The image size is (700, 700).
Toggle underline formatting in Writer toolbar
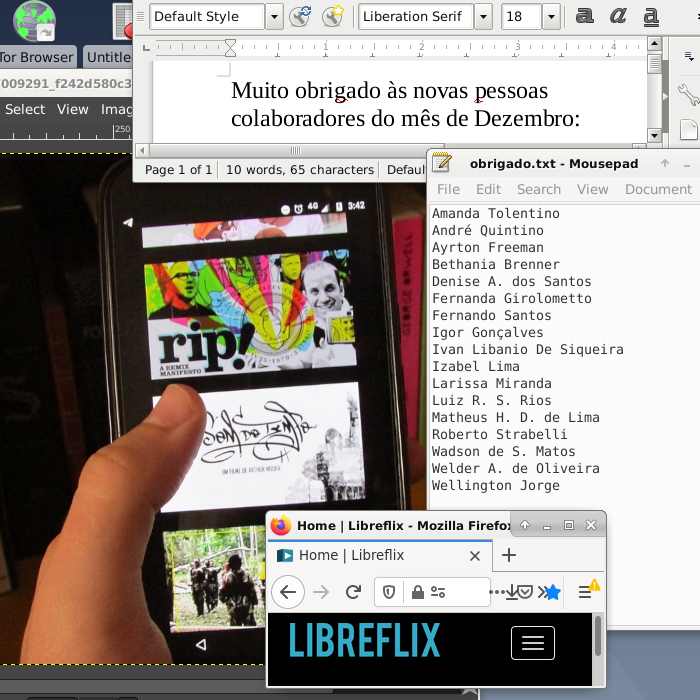[x=651, y=16]
